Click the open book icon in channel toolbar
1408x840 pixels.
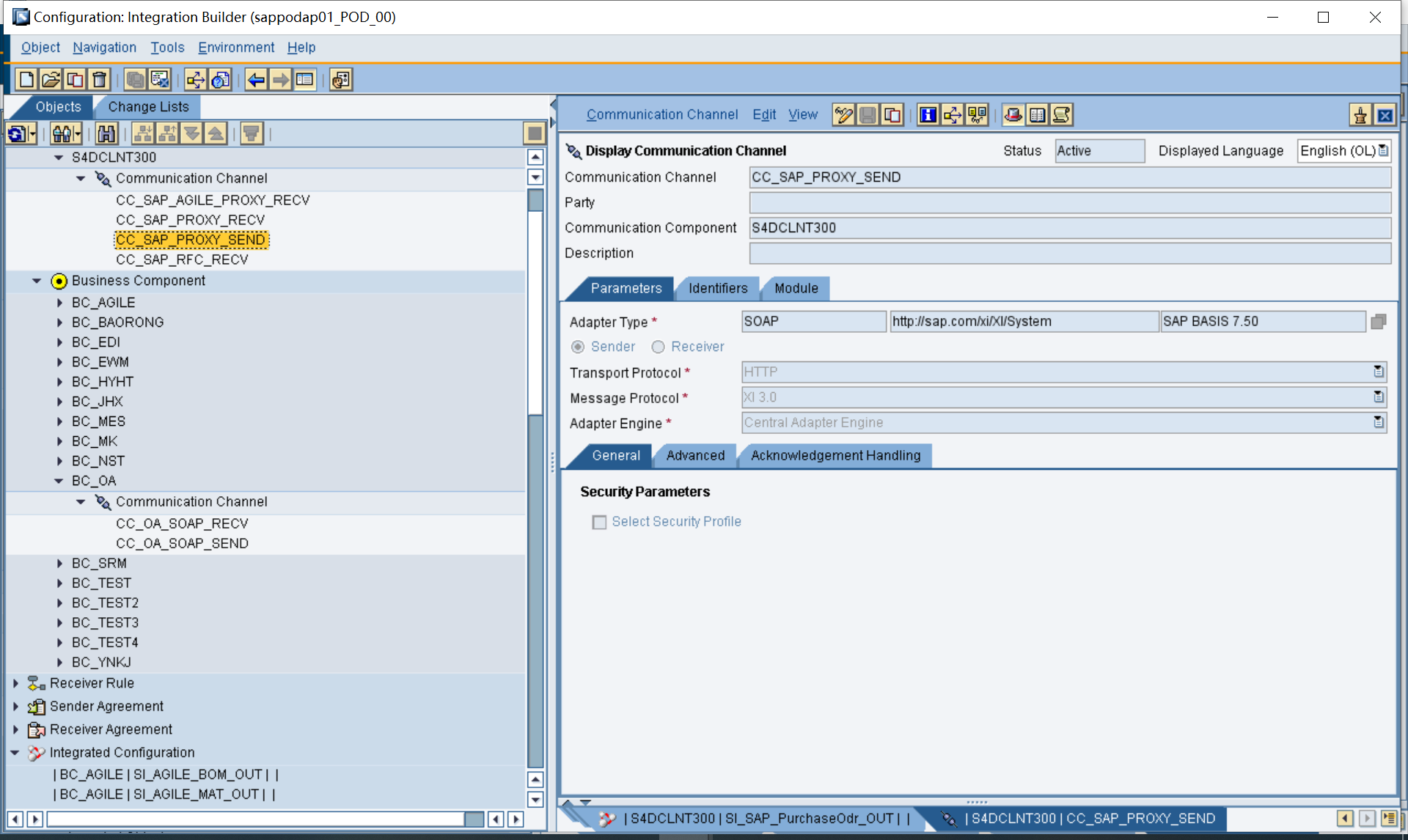[1038, 114]
